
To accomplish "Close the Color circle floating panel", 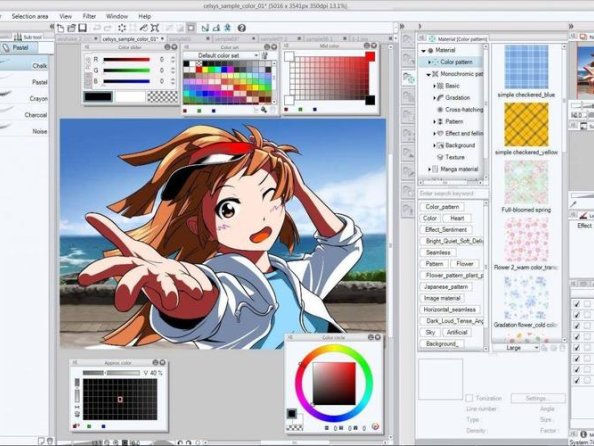I will coord(378,337).
